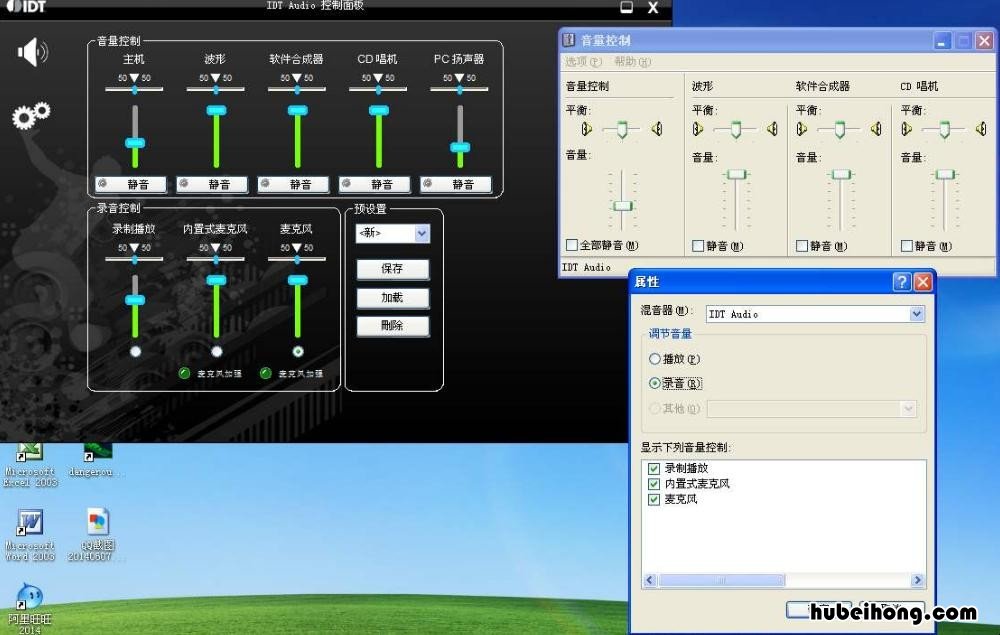Click the 波形 balance slider in IDT panel
1000x635 pixels.
(216, 89)
